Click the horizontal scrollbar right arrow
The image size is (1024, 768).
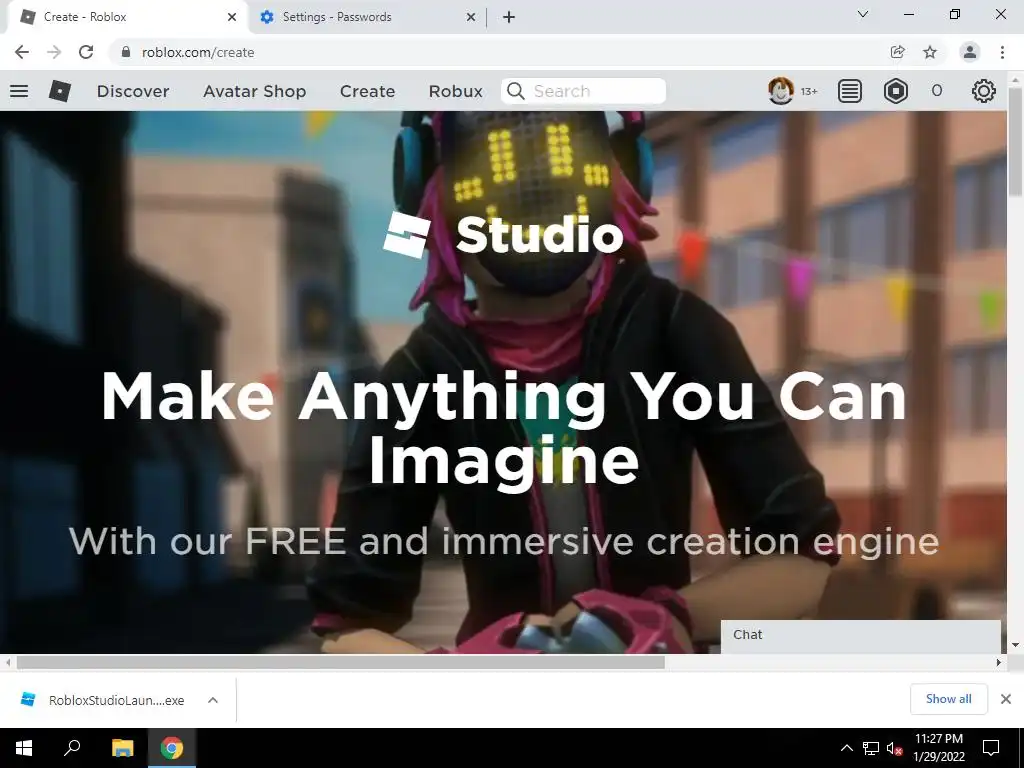tap(999, 662)
